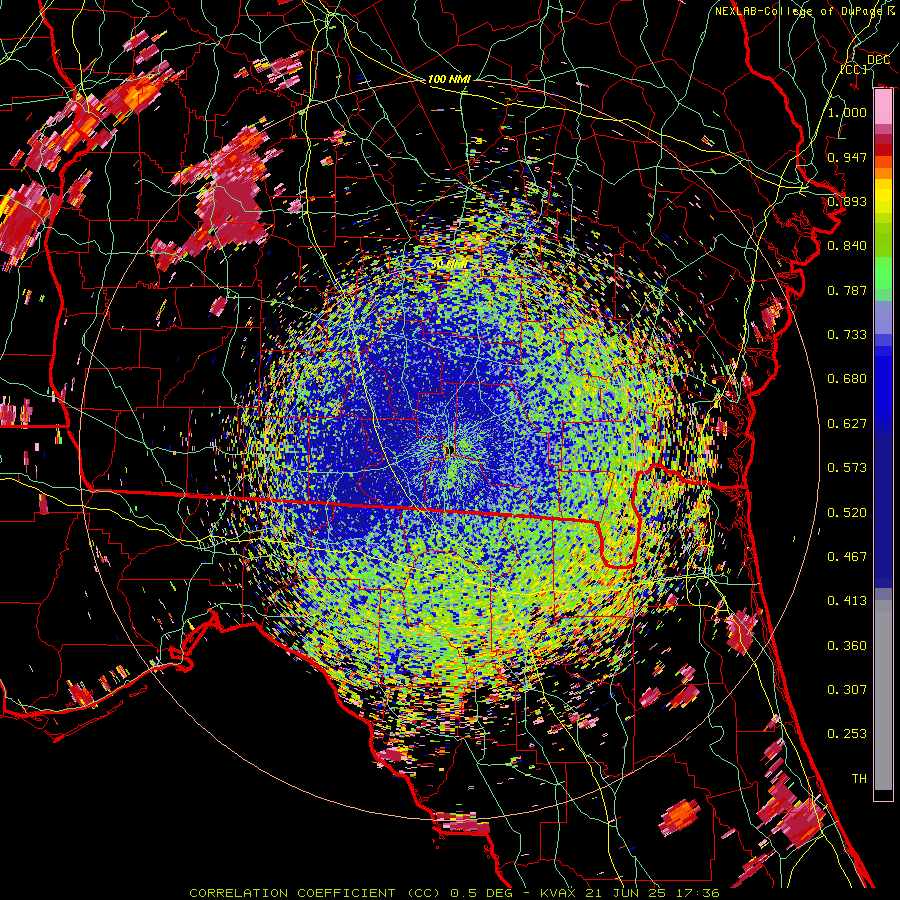This screenshot has width=900, height=900.
Task: Click the TH label on the scale
Action: [x=859, y=779]
